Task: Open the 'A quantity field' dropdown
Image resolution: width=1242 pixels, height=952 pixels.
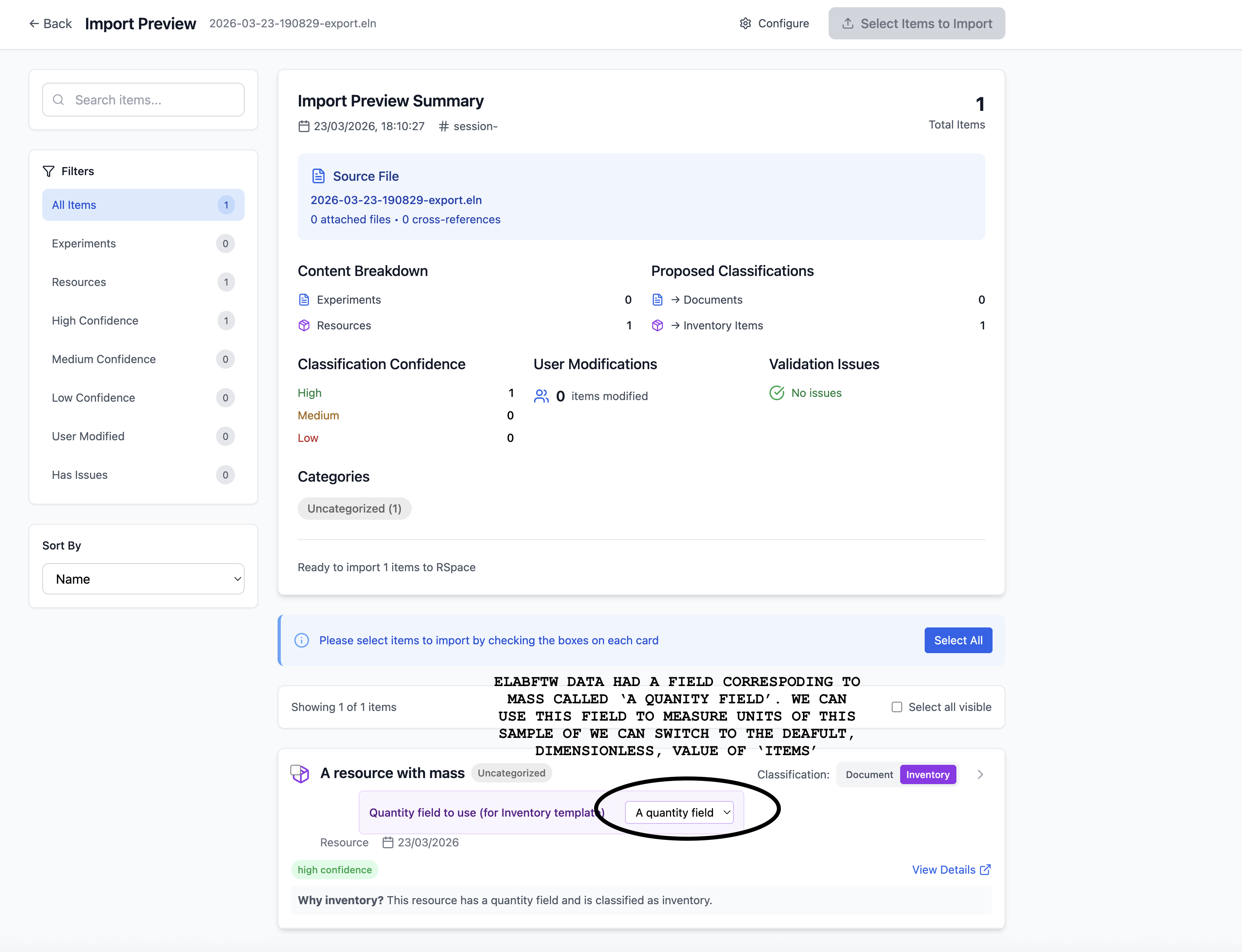Action: [679, 813]
